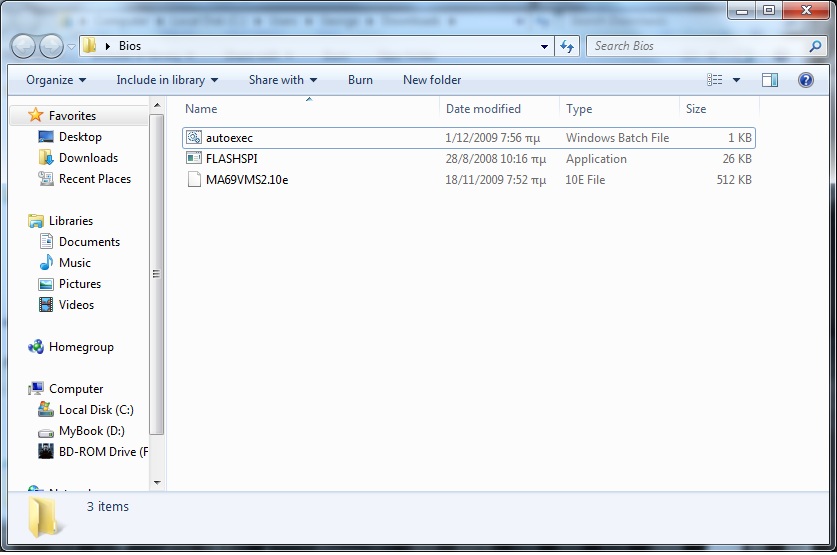The width and height of the screenshot is (837, 555).
Task: Click navigation pane scrollbar up arrow
Action: pyautogui.click(x=157, y=106)
